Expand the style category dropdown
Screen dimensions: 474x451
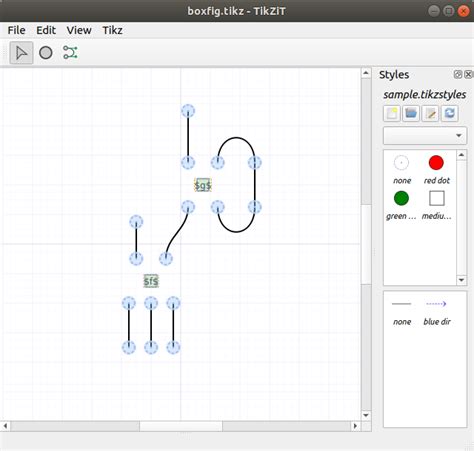(425, 135)
